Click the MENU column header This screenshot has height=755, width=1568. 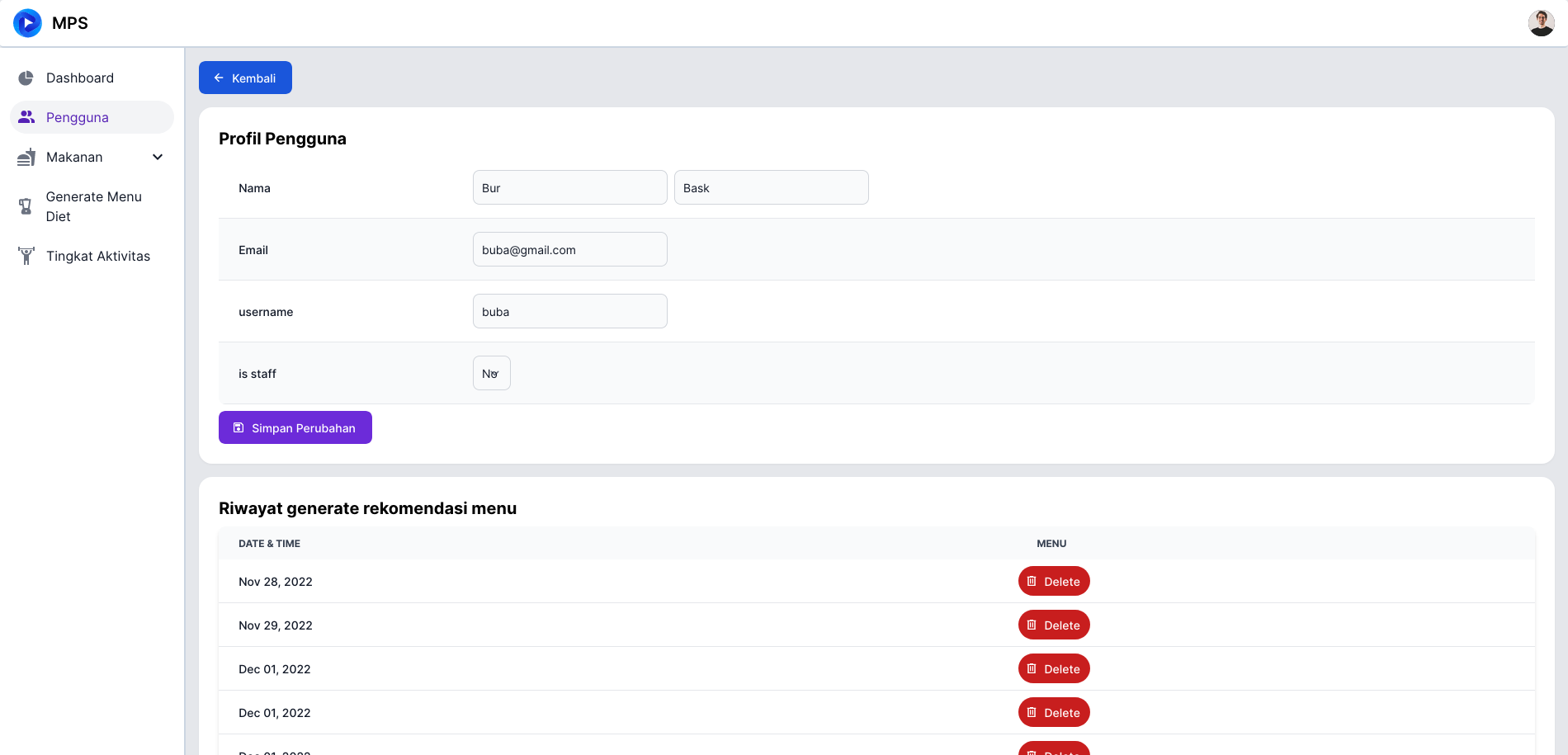pos(1051,544)
